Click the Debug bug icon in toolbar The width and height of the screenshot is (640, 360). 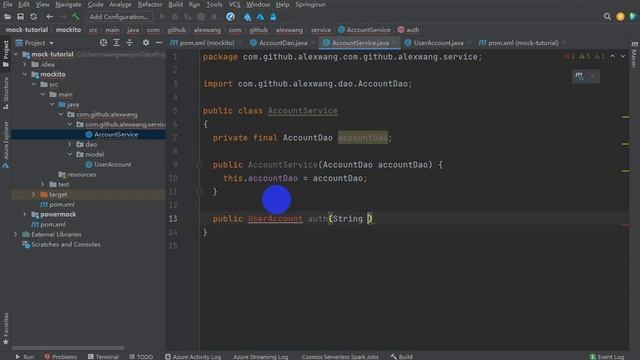(x=175, y=17)
